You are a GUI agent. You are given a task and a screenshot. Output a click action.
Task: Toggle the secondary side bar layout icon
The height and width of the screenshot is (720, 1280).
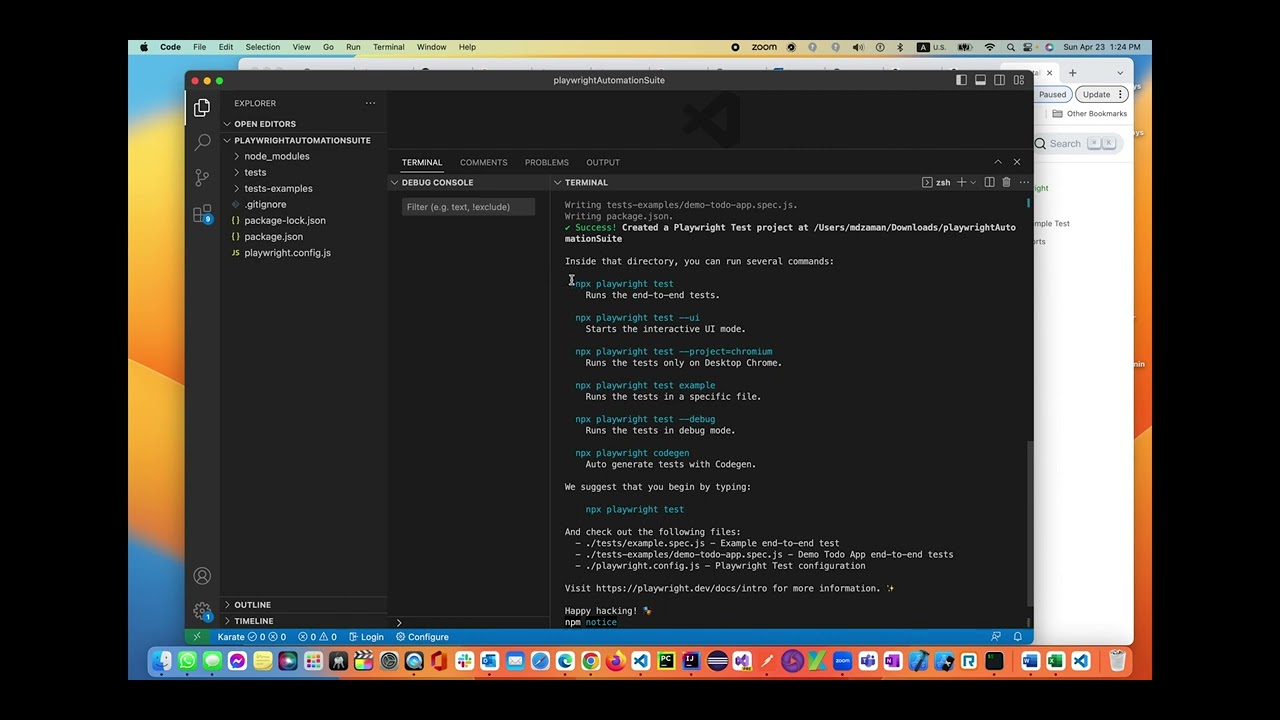999,80
